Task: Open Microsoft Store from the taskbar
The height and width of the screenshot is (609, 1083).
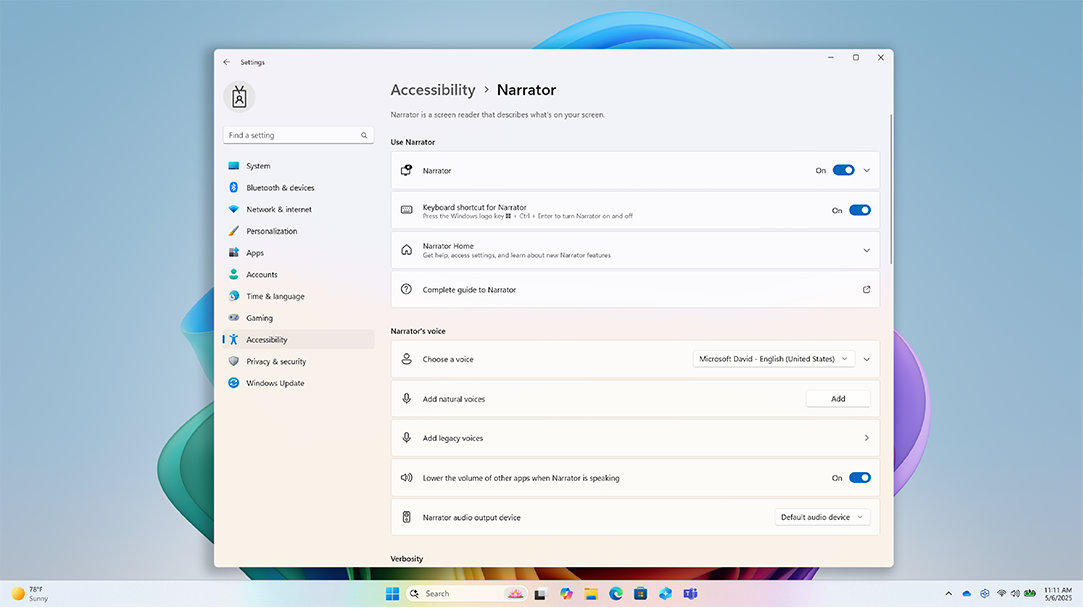Action: pyautogui.click(x=640, y=594)
